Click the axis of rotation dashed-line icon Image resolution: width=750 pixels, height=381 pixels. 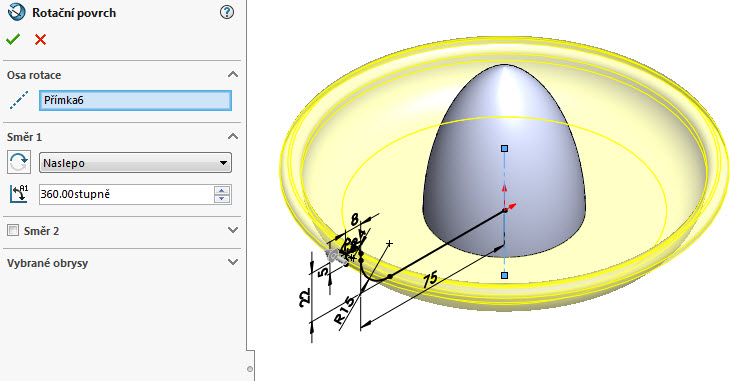(19, 100)
